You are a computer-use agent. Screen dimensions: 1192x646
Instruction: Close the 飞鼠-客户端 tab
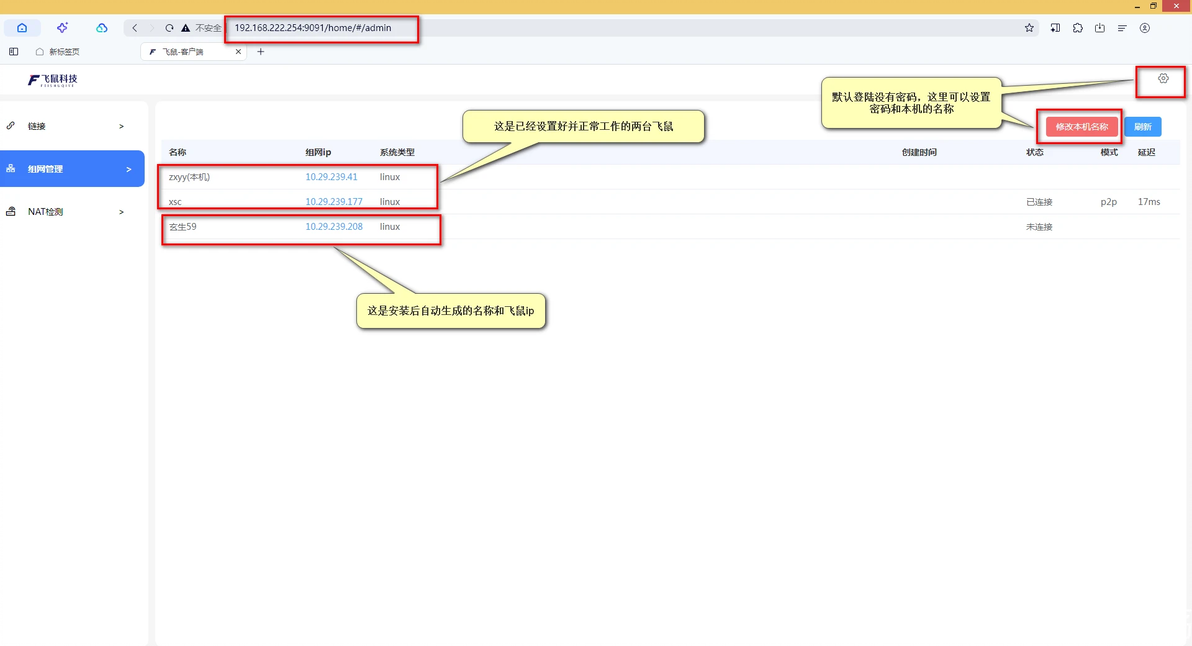click(x=238, y=52)
